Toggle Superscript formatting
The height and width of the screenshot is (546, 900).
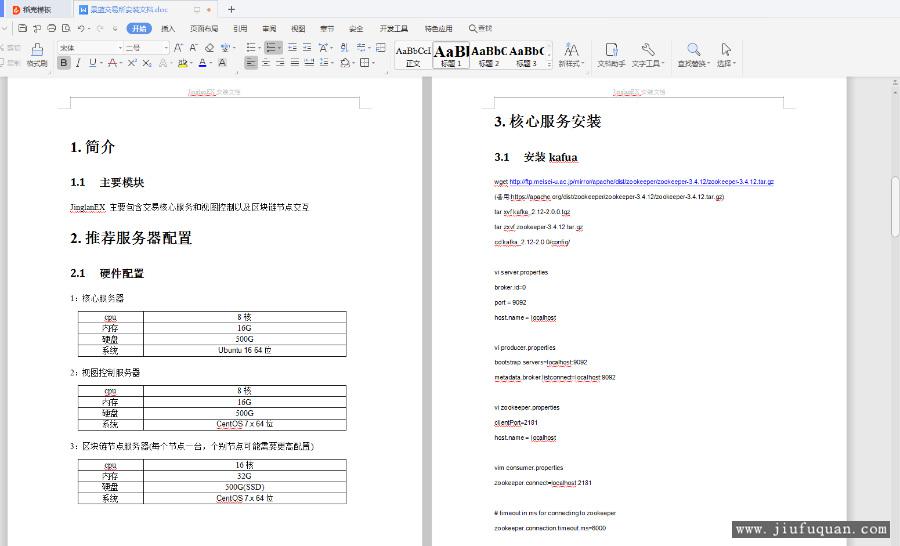click(x=132, y=63)
